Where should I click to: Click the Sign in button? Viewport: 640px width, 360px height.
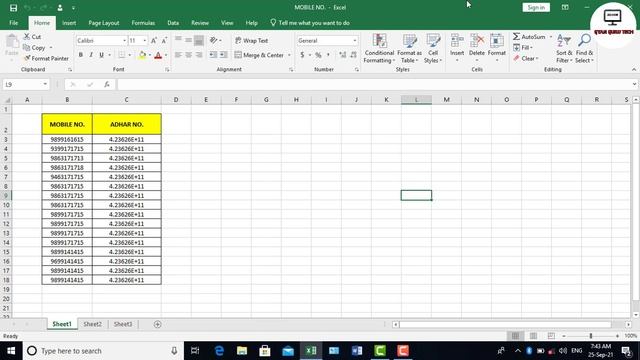[536, 7]
